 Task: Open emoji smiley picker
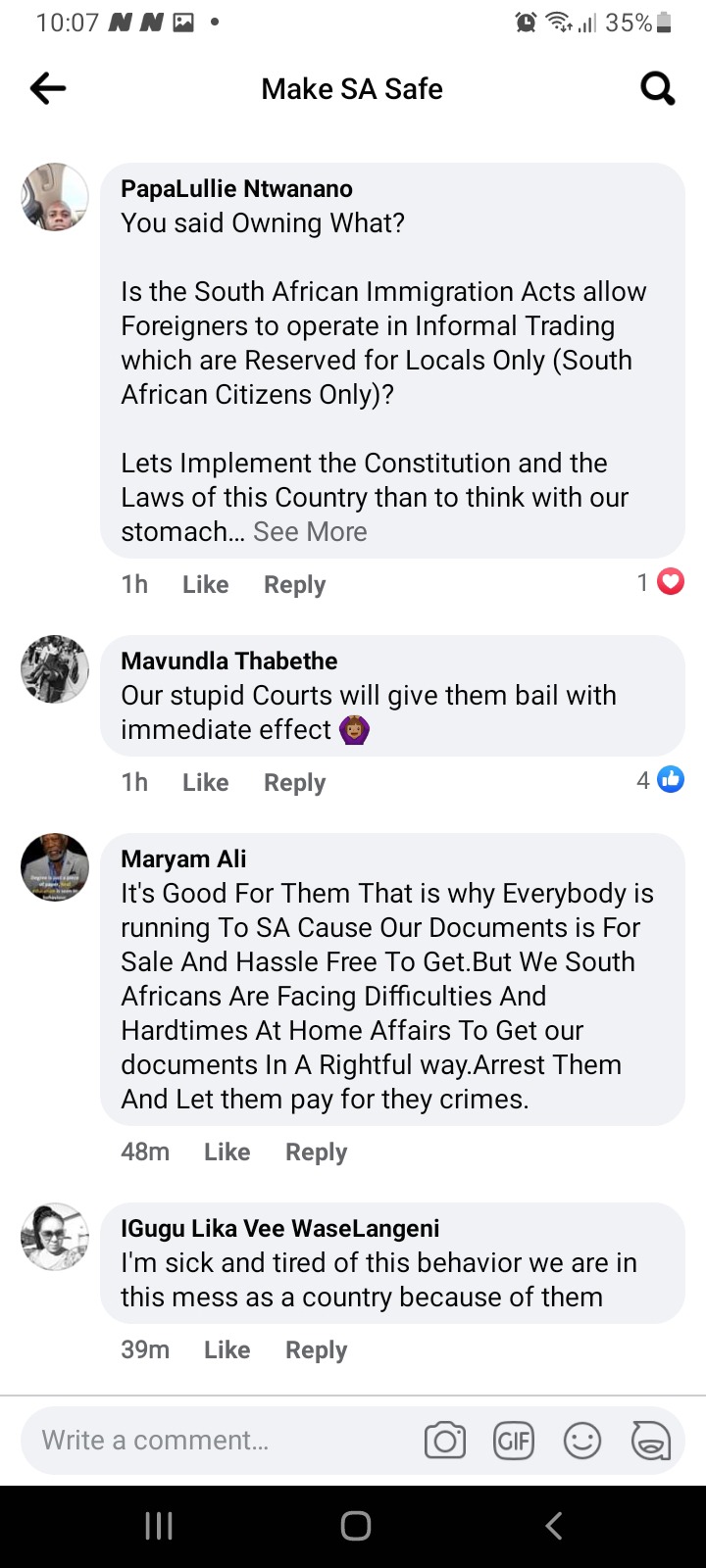point(581,1441)
